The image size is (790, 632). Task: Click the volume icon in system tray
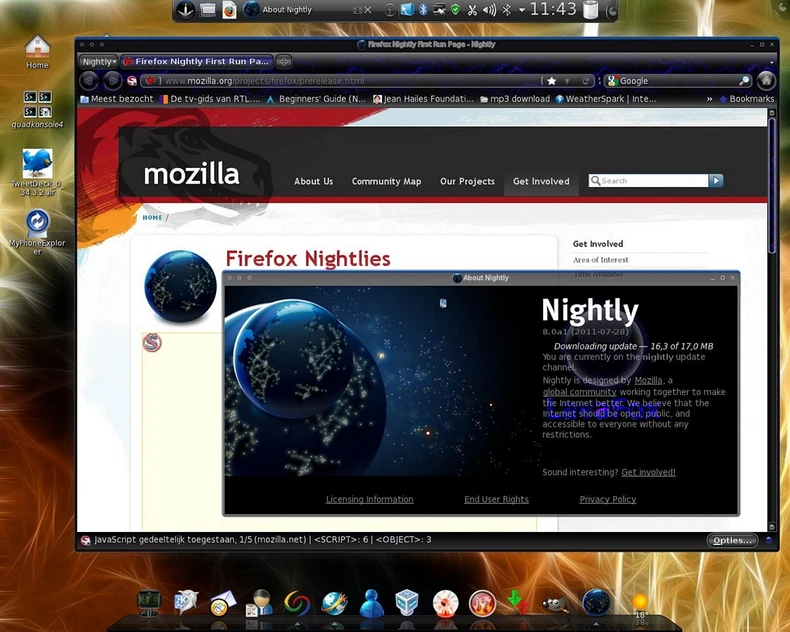pos(489,10)
